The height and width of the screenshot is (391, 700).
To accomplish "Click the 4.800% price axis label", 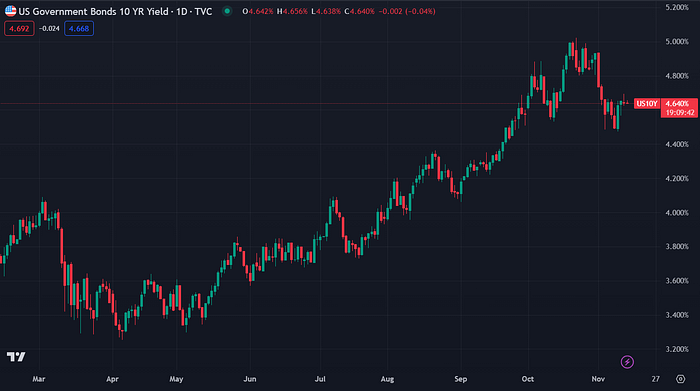I will click(x=677, y=76).
